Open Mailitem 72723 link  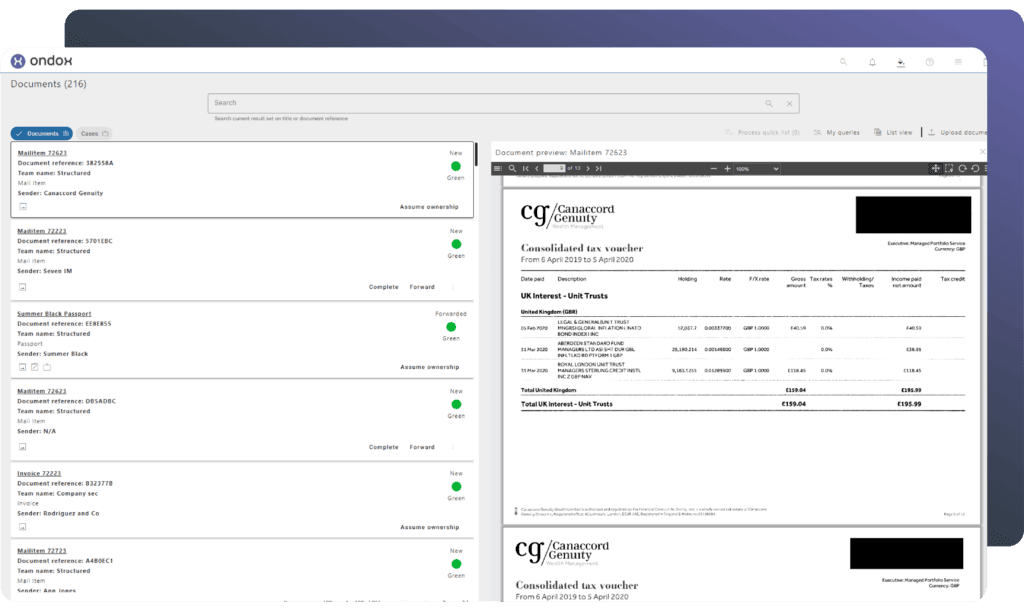42,551
